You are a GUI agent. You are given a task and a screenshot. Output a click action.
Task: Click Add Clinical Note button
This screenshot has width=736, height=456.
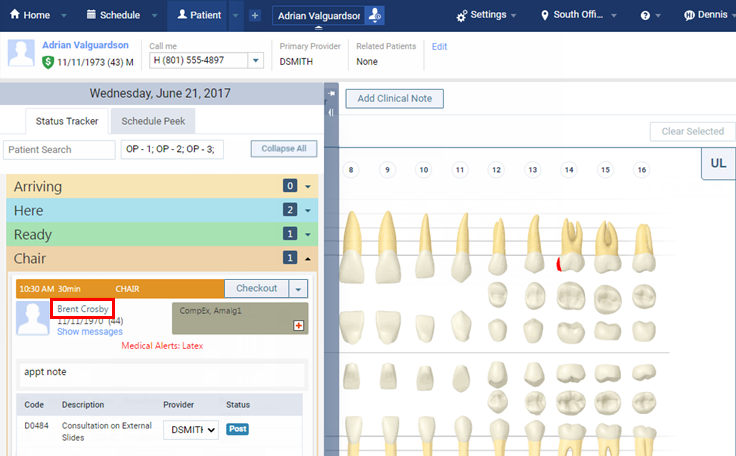394,99
